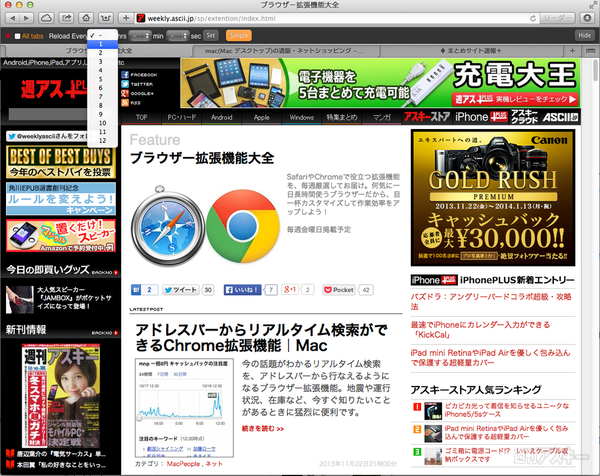Open the iCloud Tabs cloud icon
Screen dimensions: 600x476
(46, 18)
